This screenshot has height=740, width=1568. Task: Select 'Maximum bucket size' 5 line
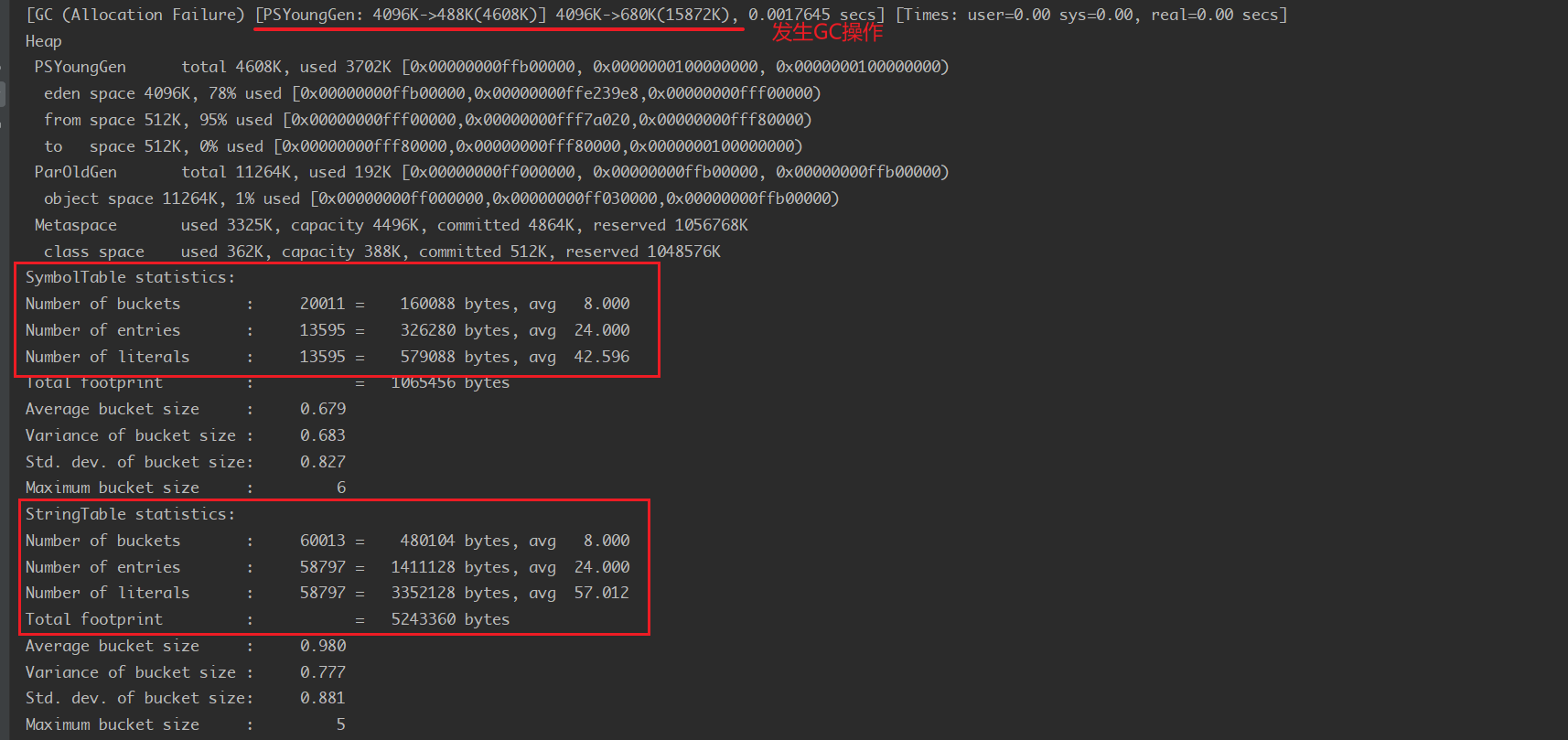point(186,724)
